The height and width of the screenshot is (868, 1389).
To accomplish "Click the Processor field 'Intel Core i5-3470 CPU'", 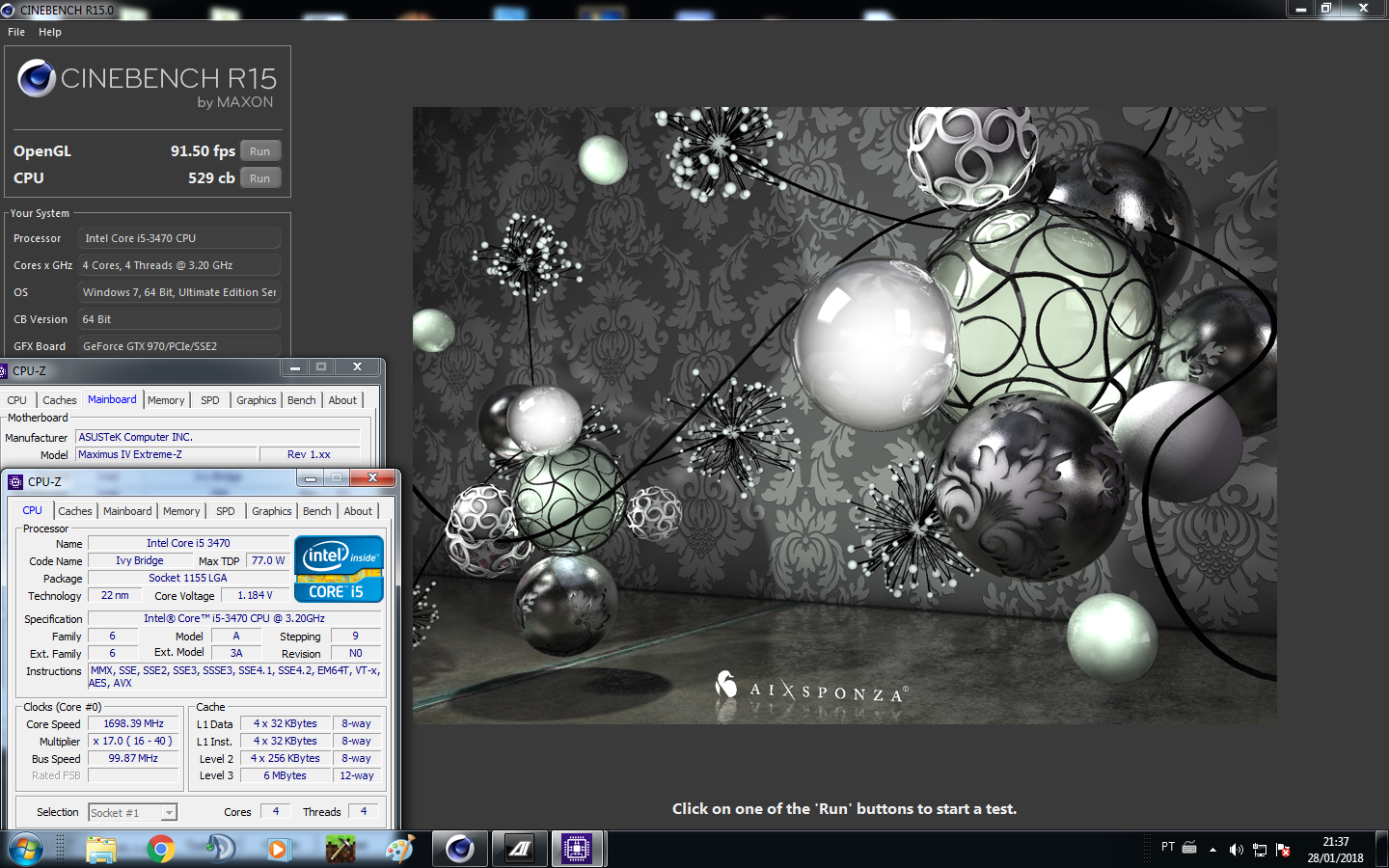I will pyautogui.click(x=179, y=238).
